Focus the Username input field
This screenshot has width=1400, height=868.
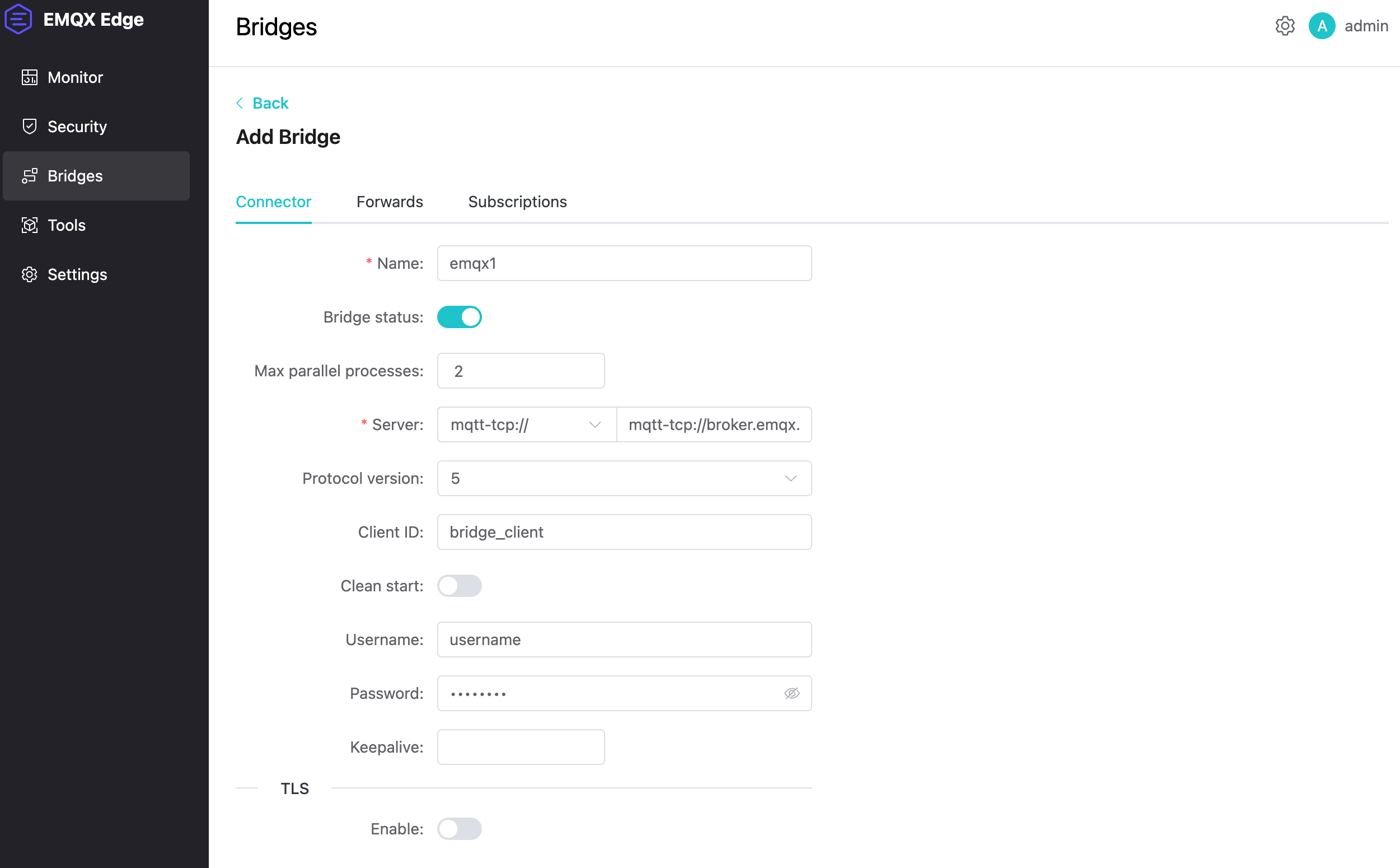[624, 639]
